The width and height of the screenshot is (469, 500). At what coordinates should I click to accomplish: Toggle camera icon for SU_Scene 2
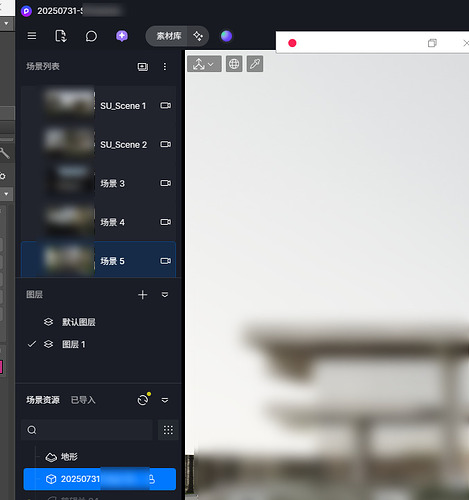(166, 144)
